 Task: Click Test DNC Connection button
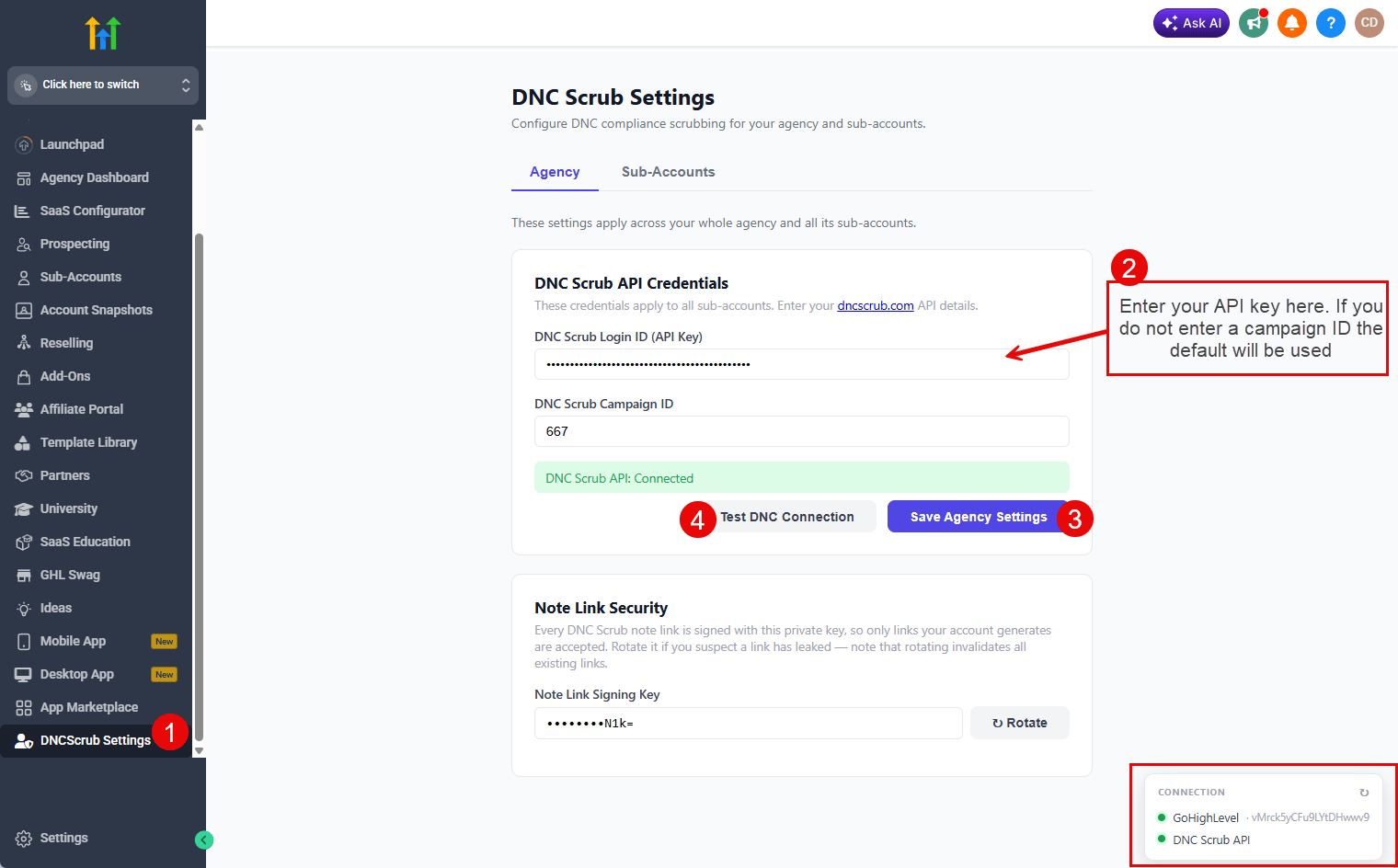786,517
